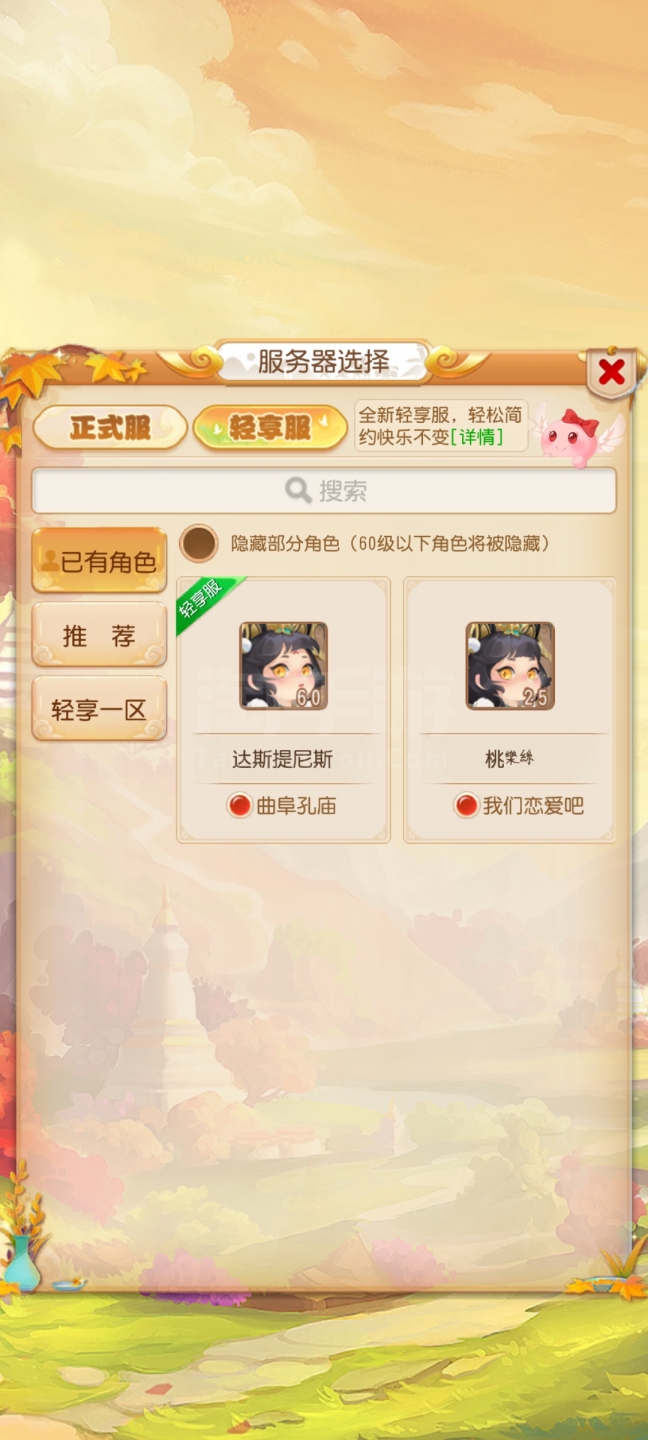Select the character name 达斯提尼斯
The height and width of the screenshot is (1440, 648).
coord(282,759)
